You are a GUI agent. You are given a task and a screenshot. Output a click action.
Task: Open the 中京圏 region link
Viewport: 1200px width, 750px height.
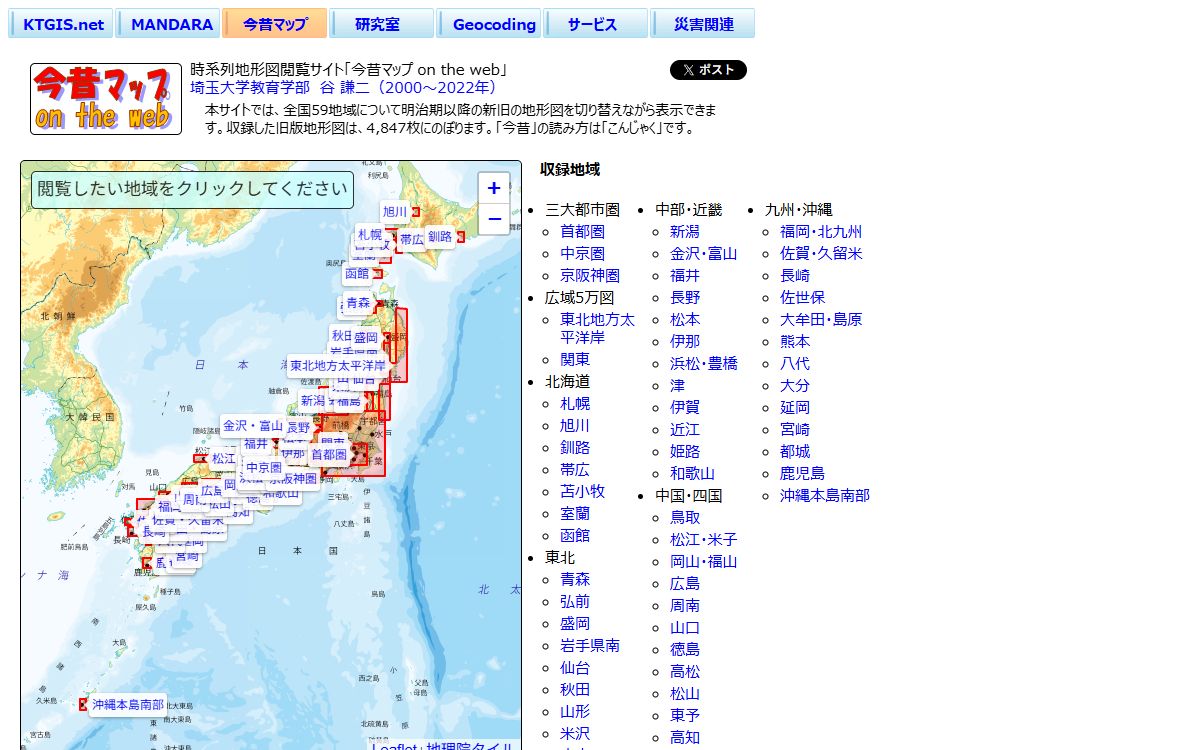coord(582,253)
